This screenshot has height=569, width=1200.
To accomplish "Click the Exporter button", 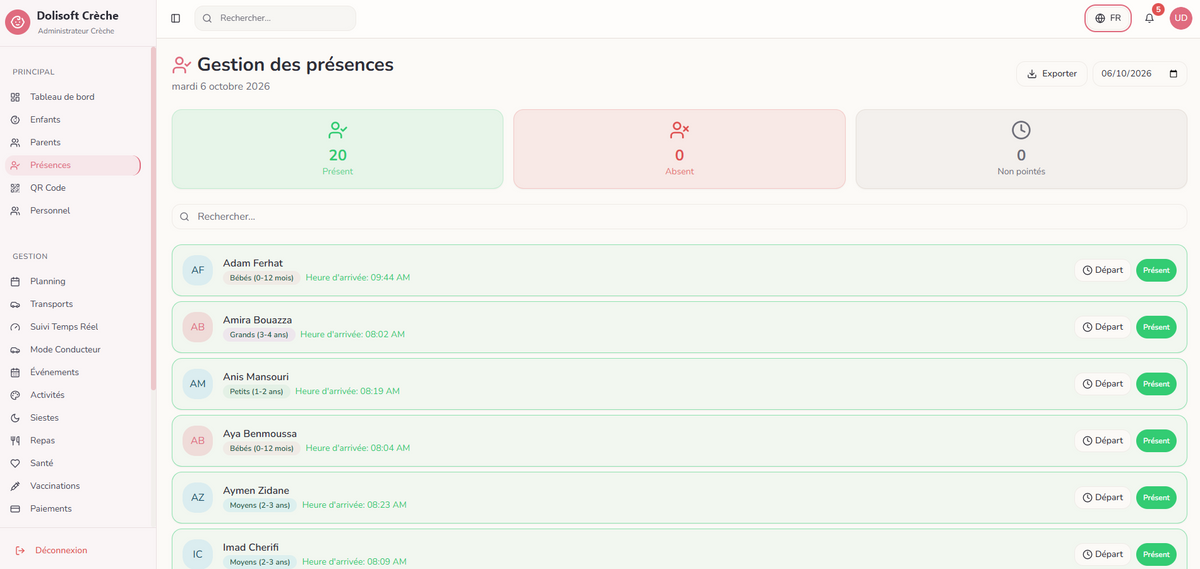I will click(1051, 74).
